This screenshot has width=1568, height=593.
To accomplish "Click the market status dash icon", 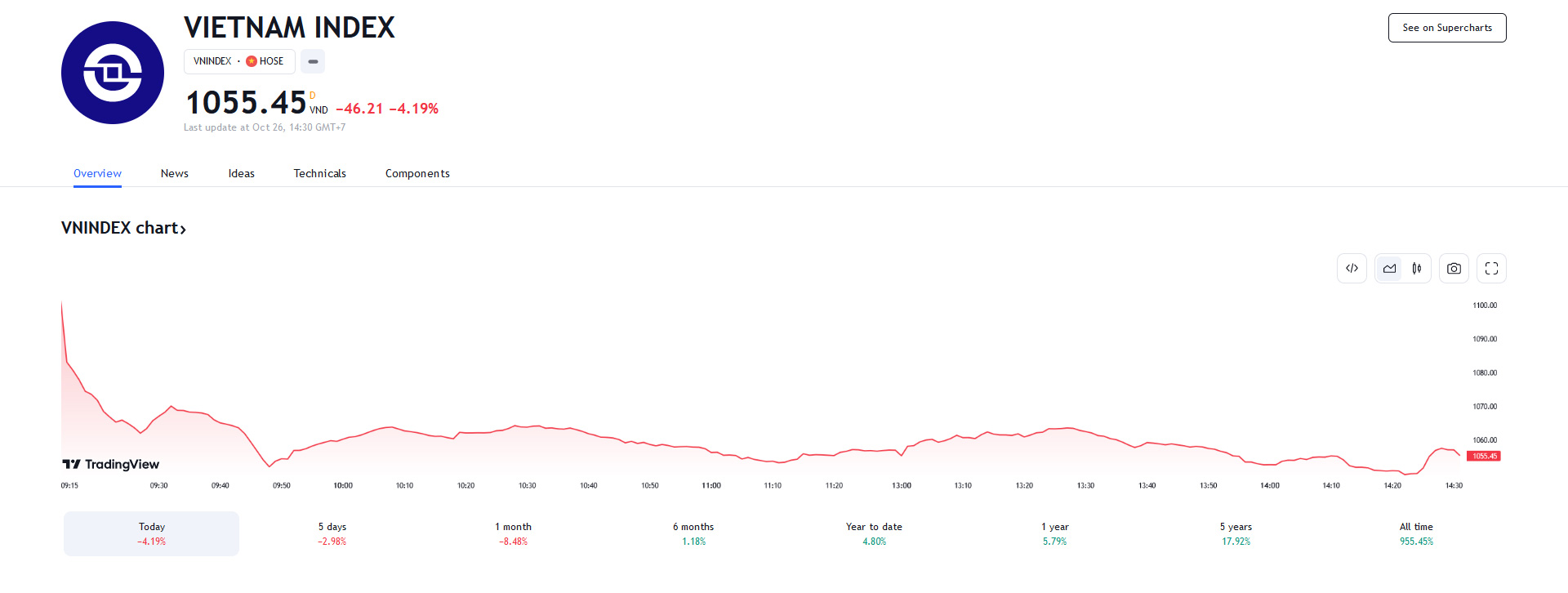I will [x=313, y=61].
